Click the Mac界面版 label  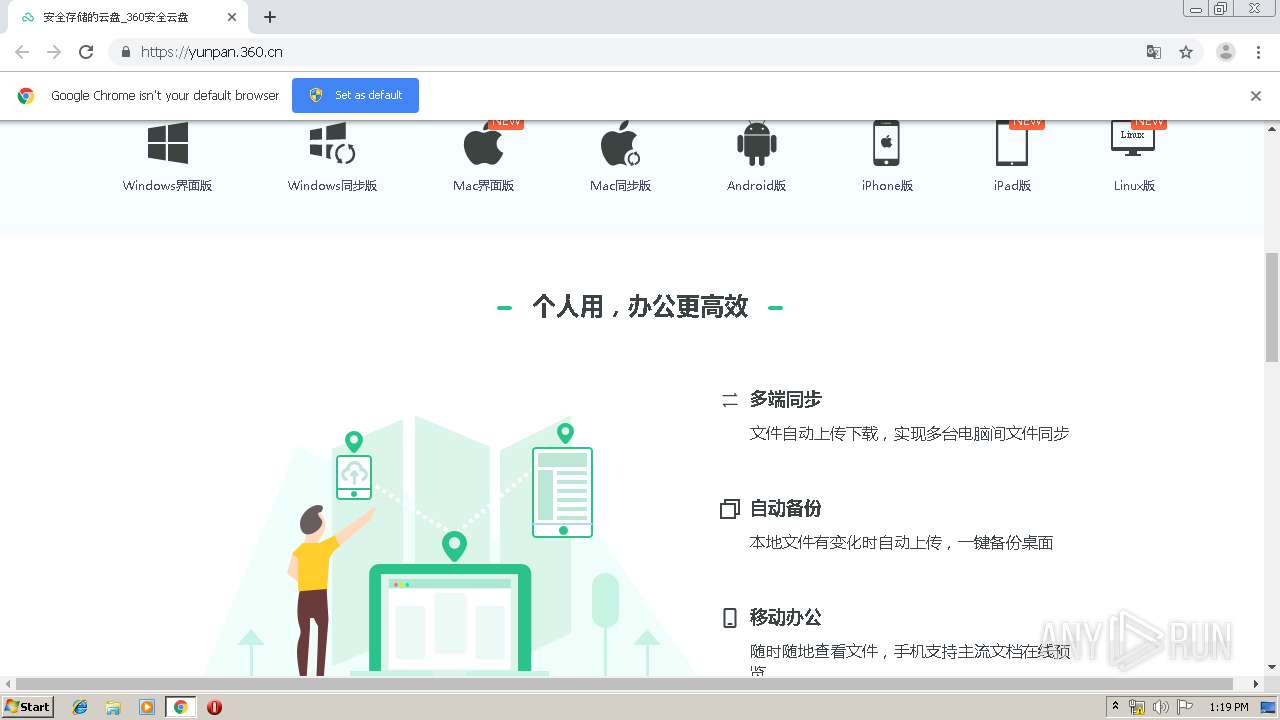point(483,186)
